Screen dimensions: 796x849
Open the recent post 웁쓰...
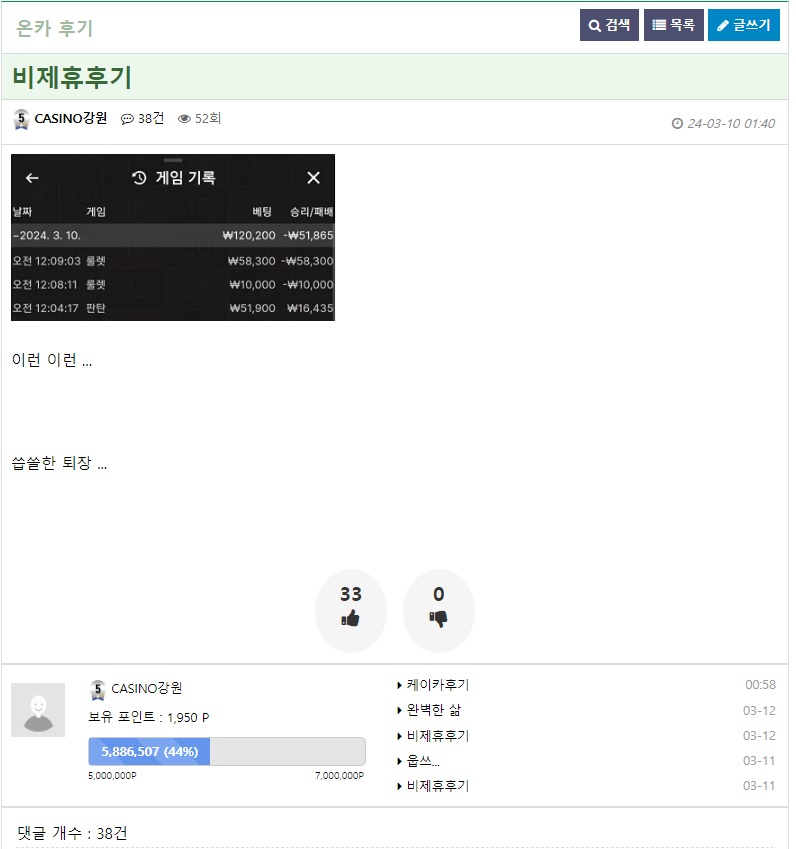pyautogui.click(x=423, y=761)
